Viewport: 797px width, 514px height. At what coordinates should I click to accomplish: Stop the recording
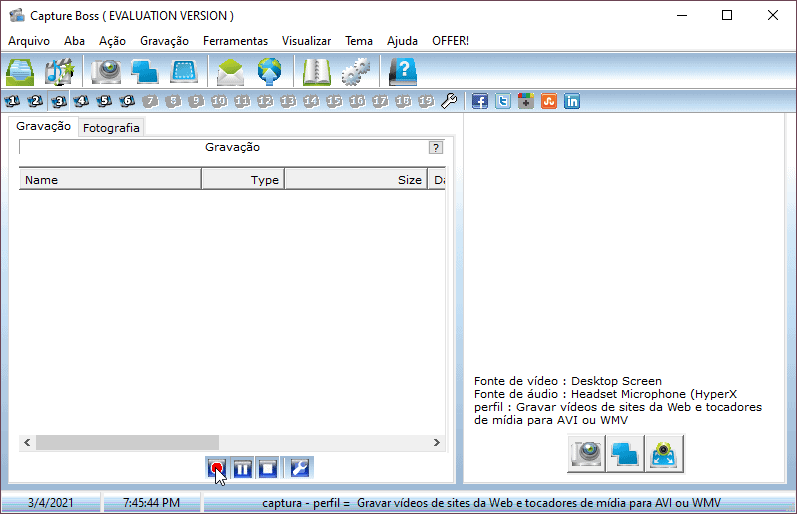(x=268, y=468)
